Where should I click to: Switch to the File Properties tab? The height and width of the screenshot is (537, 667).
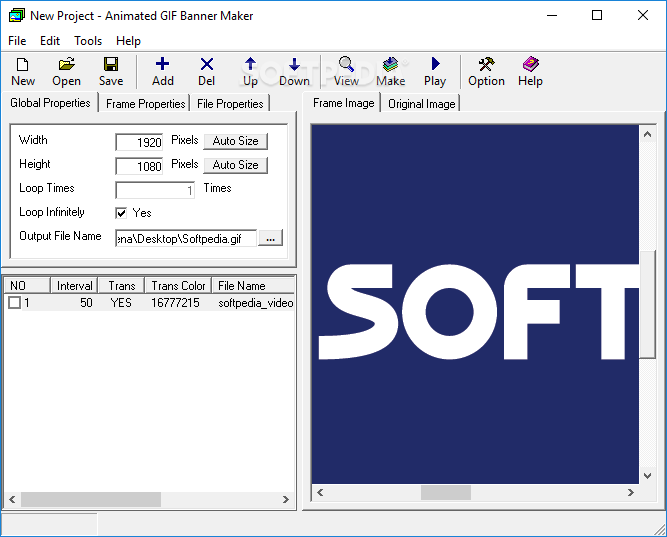pos(230,104)
